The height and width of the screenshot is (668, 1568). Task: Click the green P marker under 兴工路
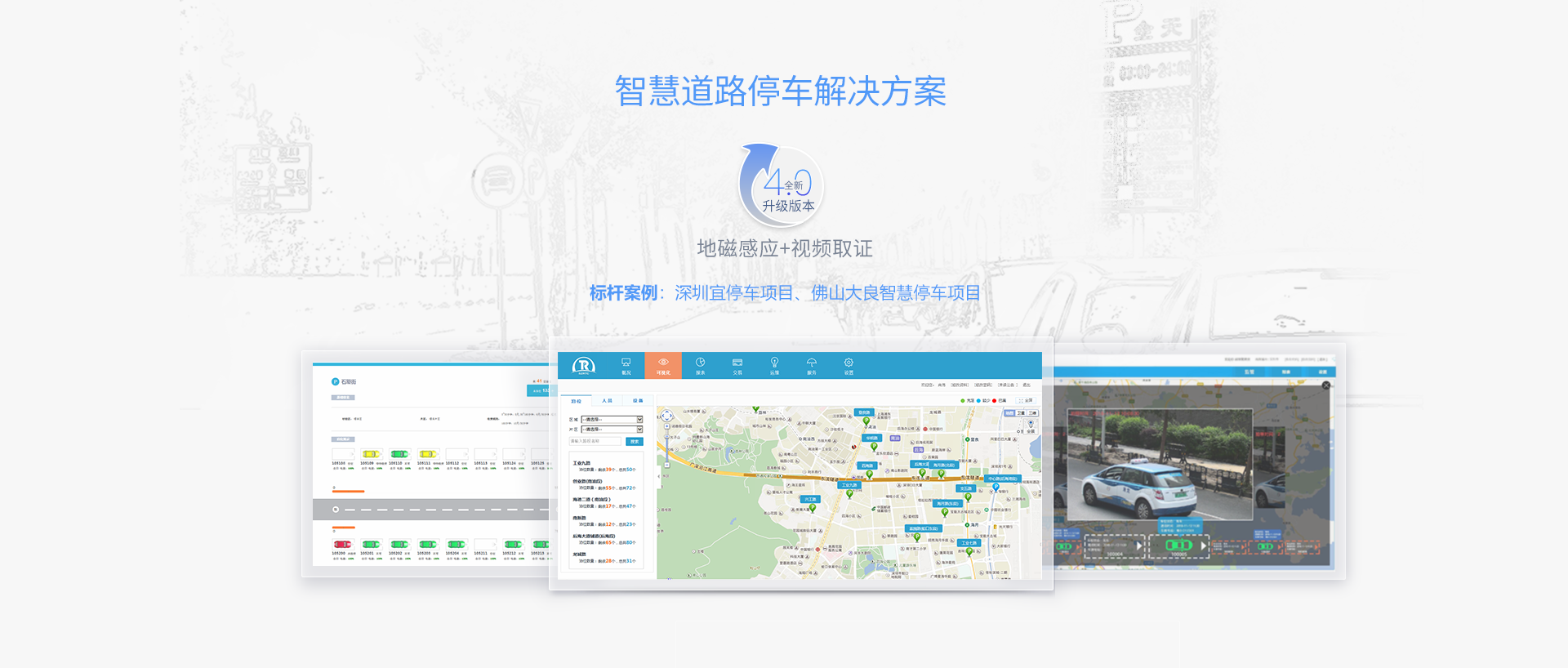(x=813, y=508)
